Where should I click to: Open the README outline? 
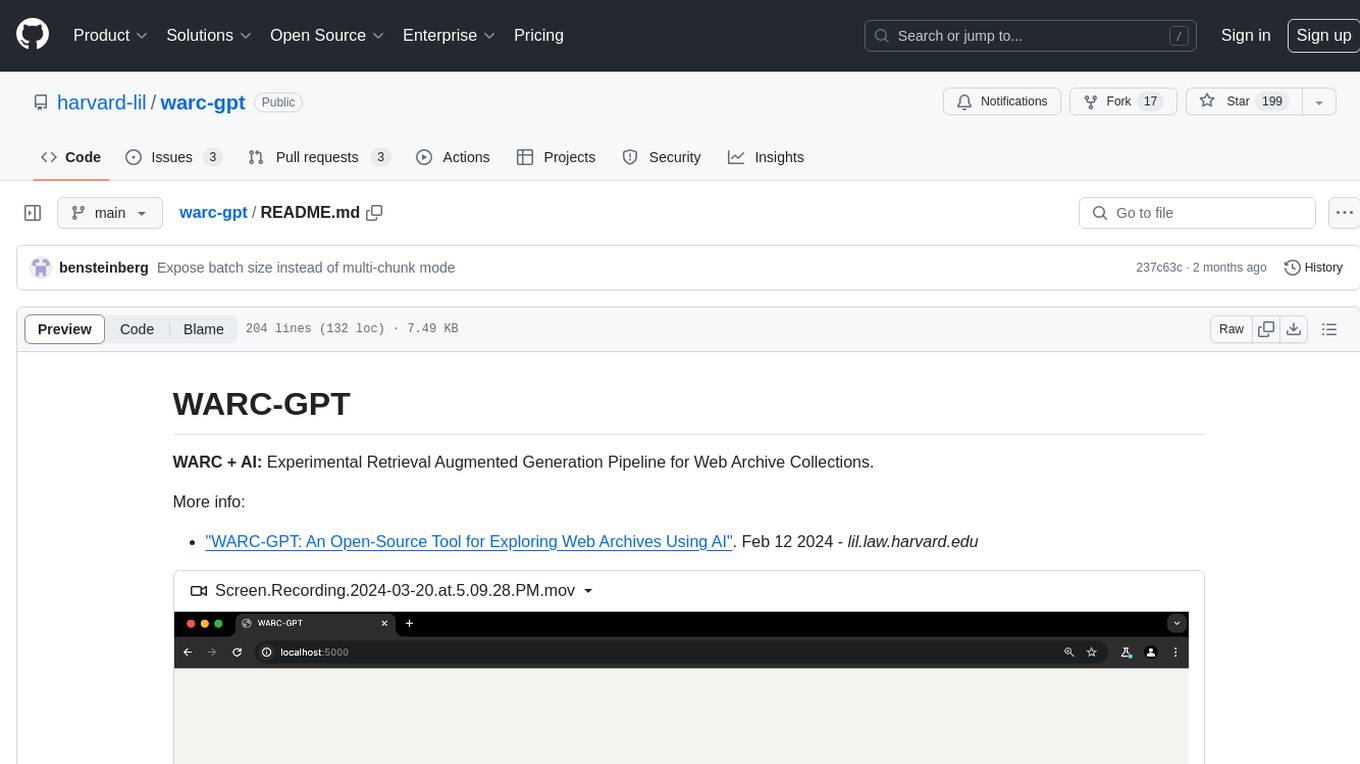pyautogui.click(x=1329, y=329)
